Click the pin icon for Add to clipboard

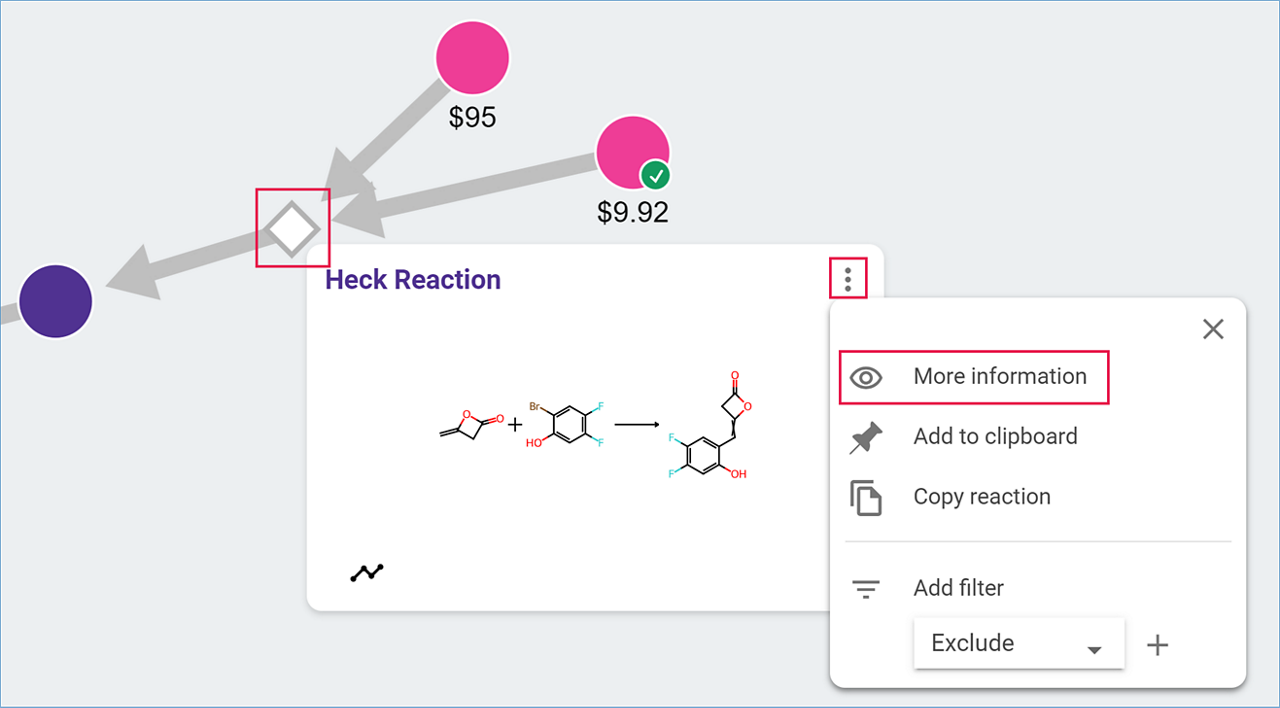click(x=866, y=437)
